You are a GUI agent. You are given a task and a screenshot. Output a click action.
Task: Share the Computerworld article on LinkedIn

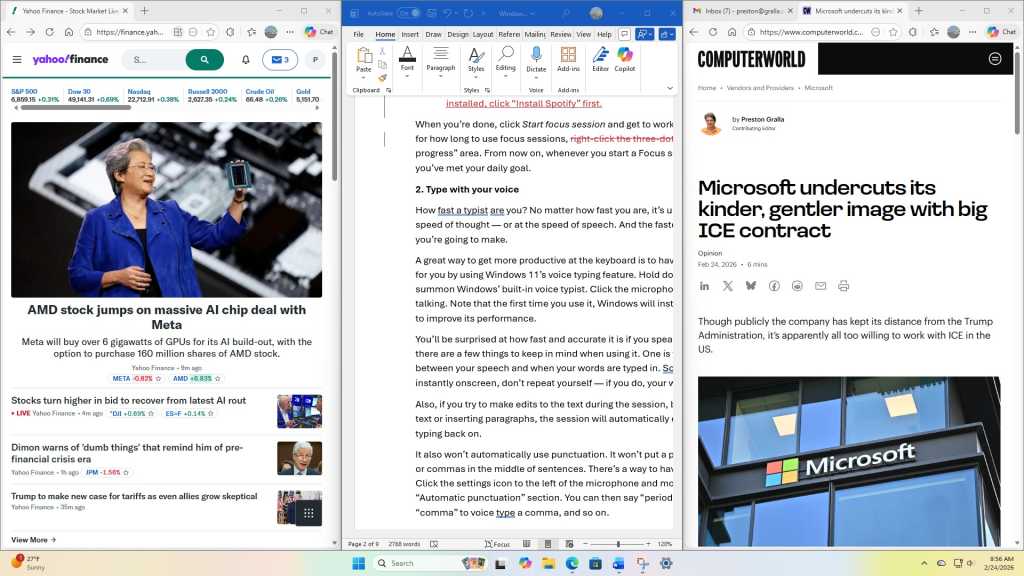tap(704, 286)
